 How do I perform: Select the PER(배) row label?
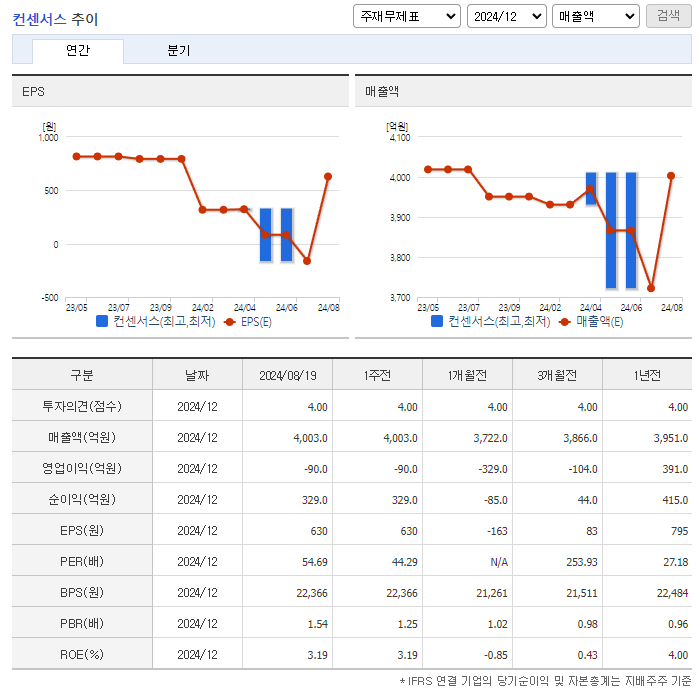pyautogui.click(x=82, y=561)
